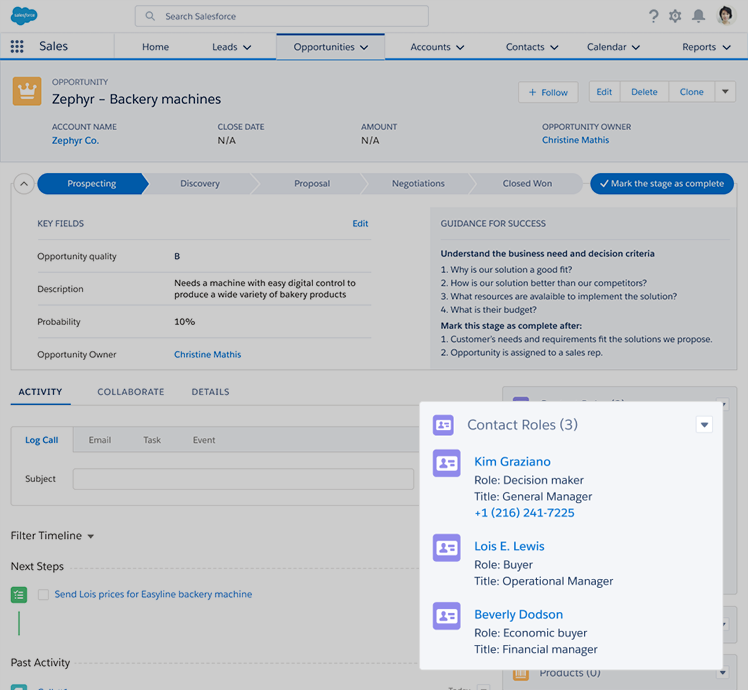Click the Salesforce cloud logo

pos(24,16)
